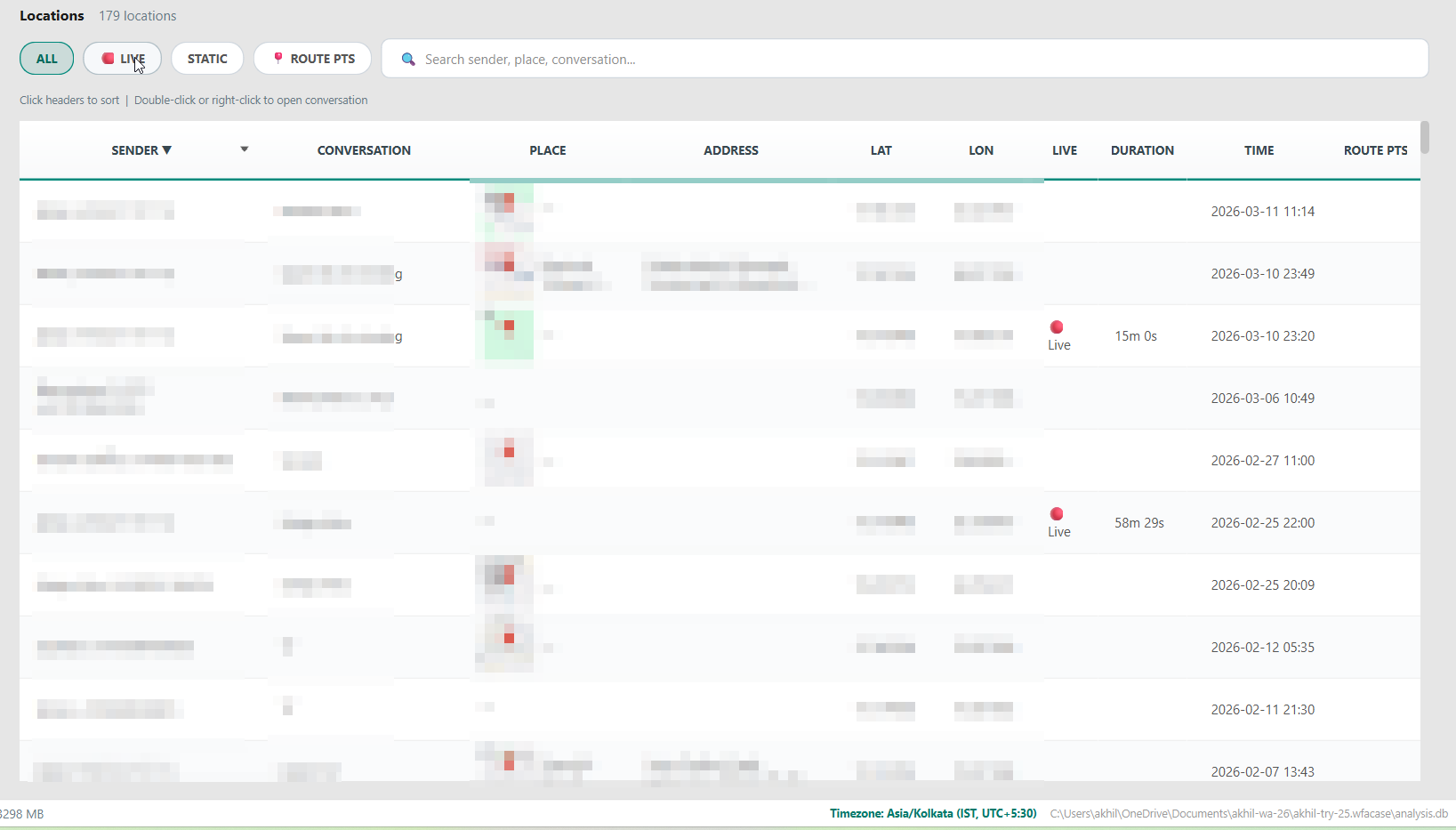Screen dimensions: 1456x830
Task: Click the magnifier search icon
Action: tap(408, 60)
